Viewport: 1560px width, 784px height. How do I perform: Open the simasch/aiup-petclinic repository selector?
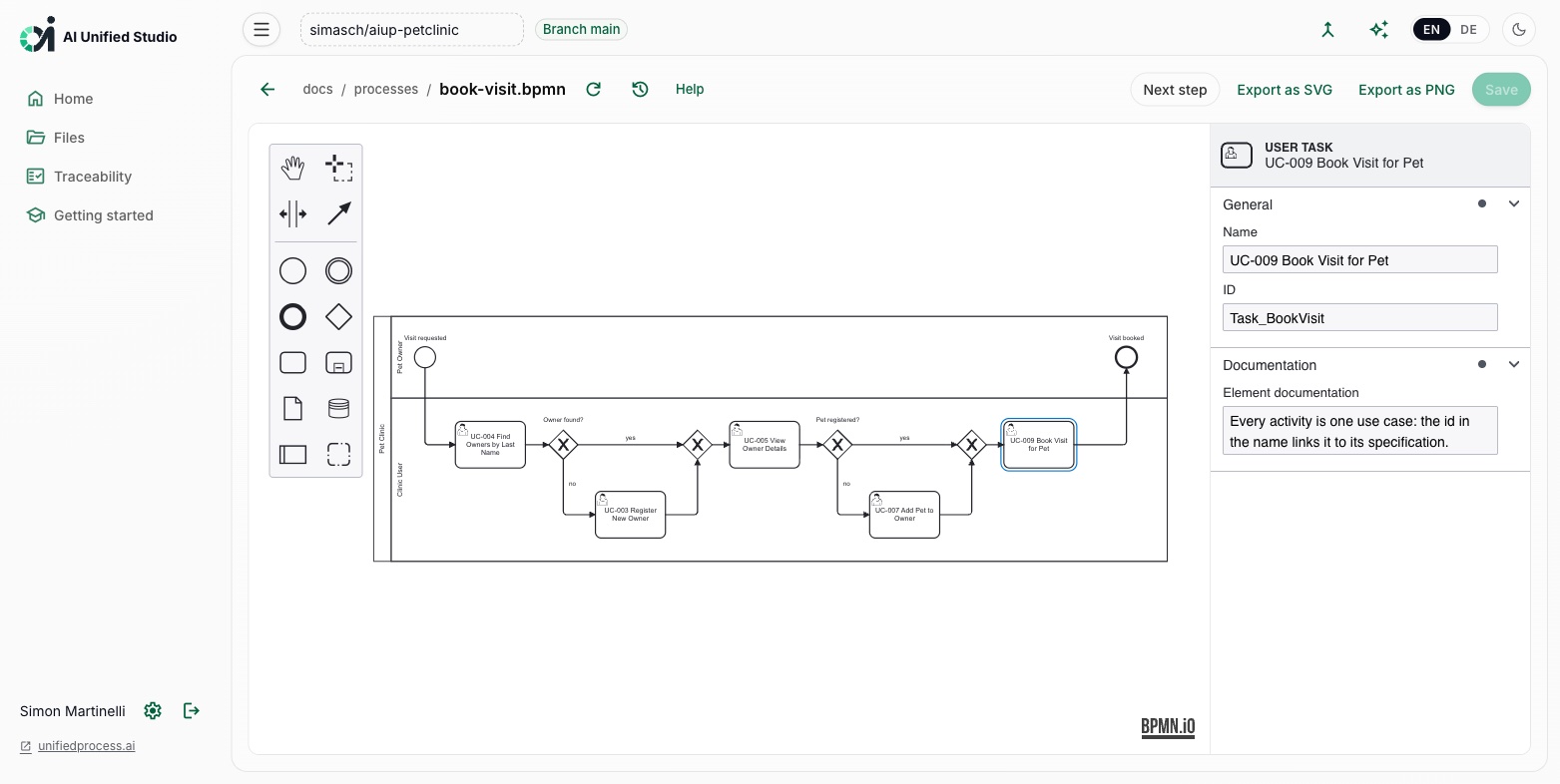pos(412,30)
